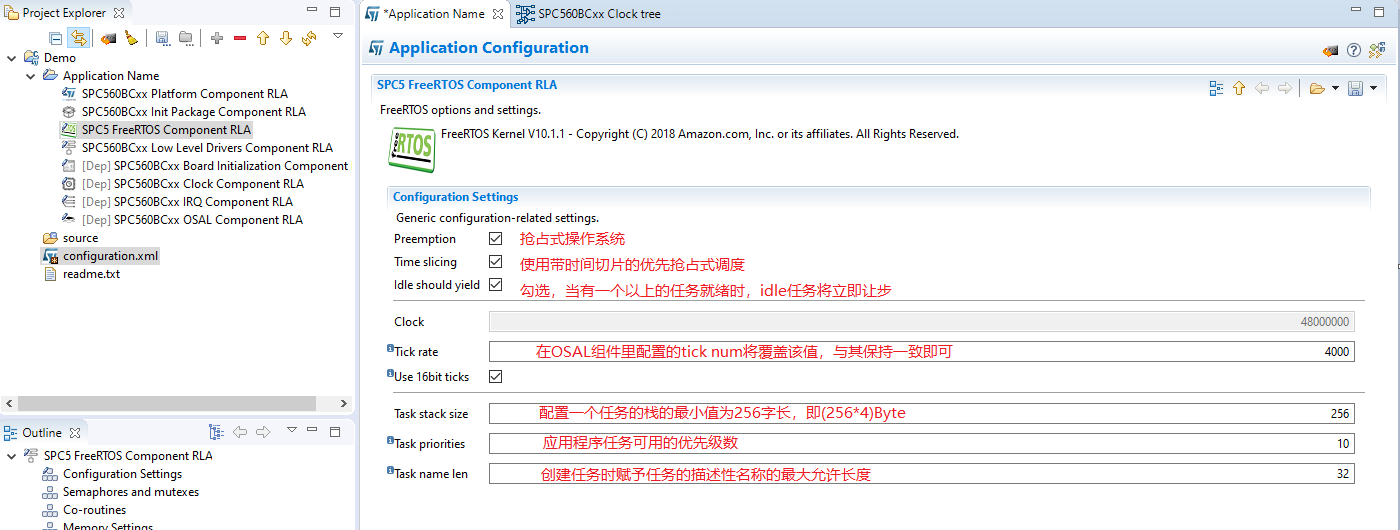
Task: Move component down arrow in Project Explorer
Action: [286, 38]
